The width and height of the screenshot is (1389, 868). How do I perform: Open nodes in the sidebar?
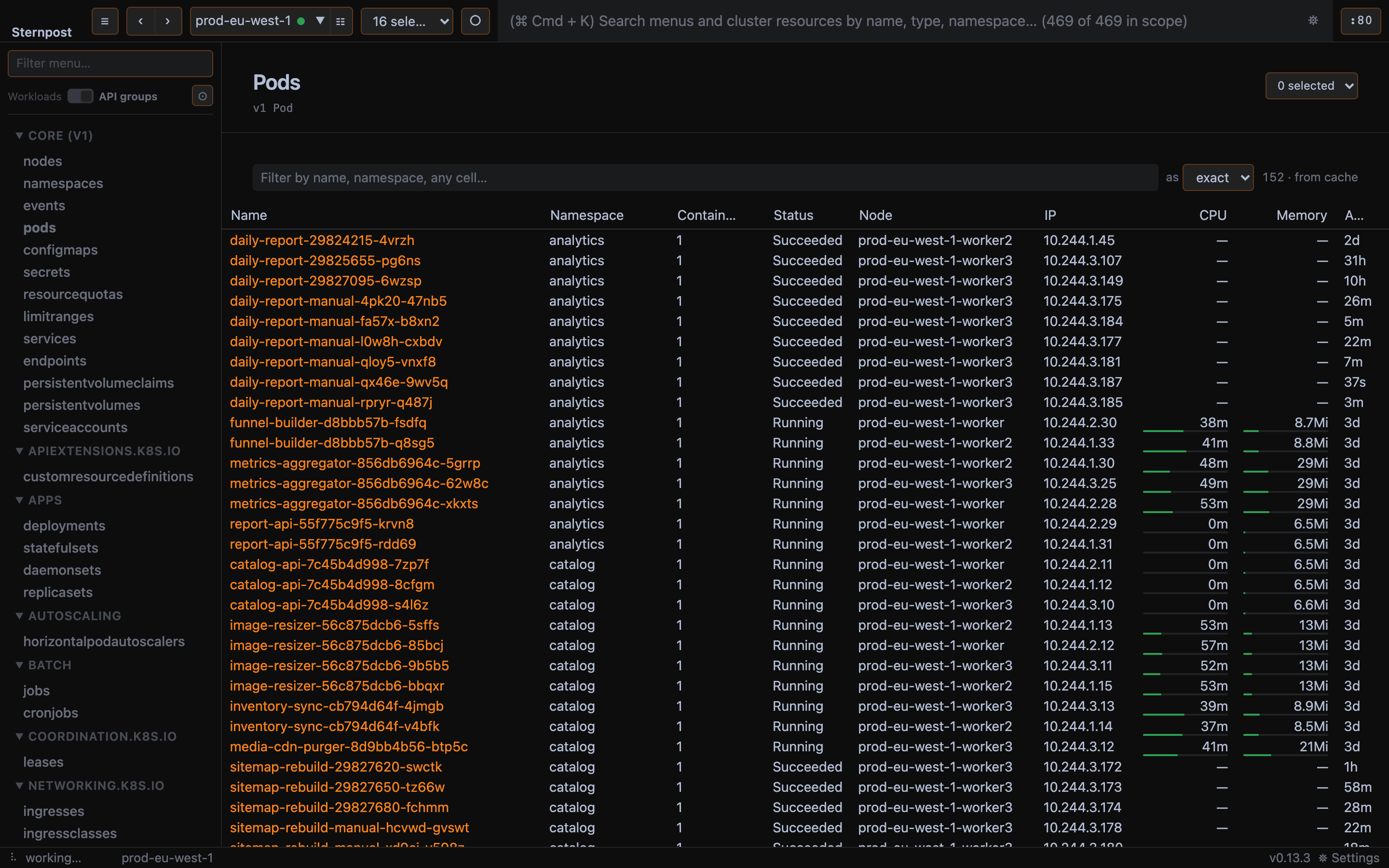(x=42, y=161)
